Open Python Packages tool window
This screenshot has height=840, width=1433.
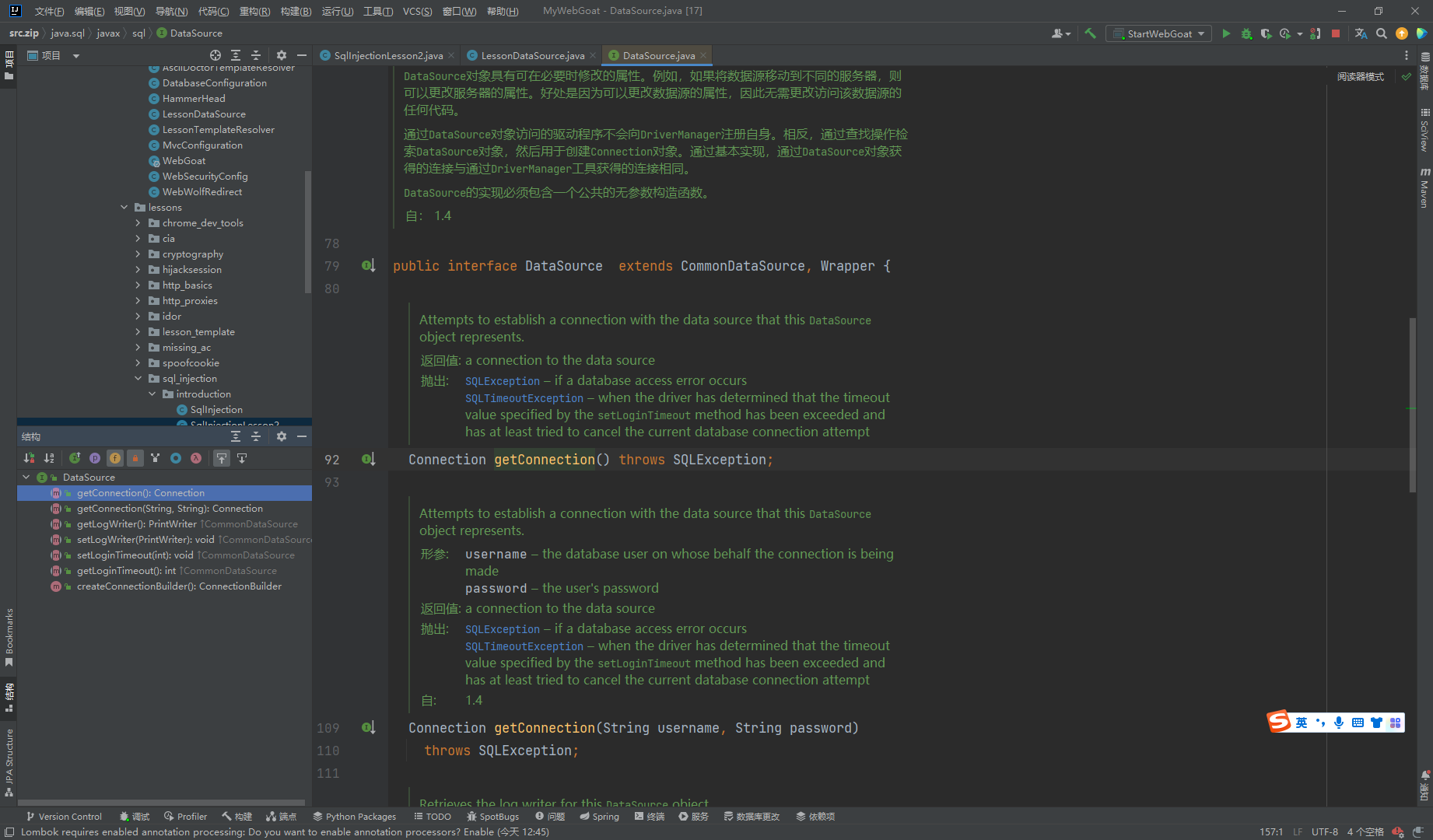click(354, 816)
